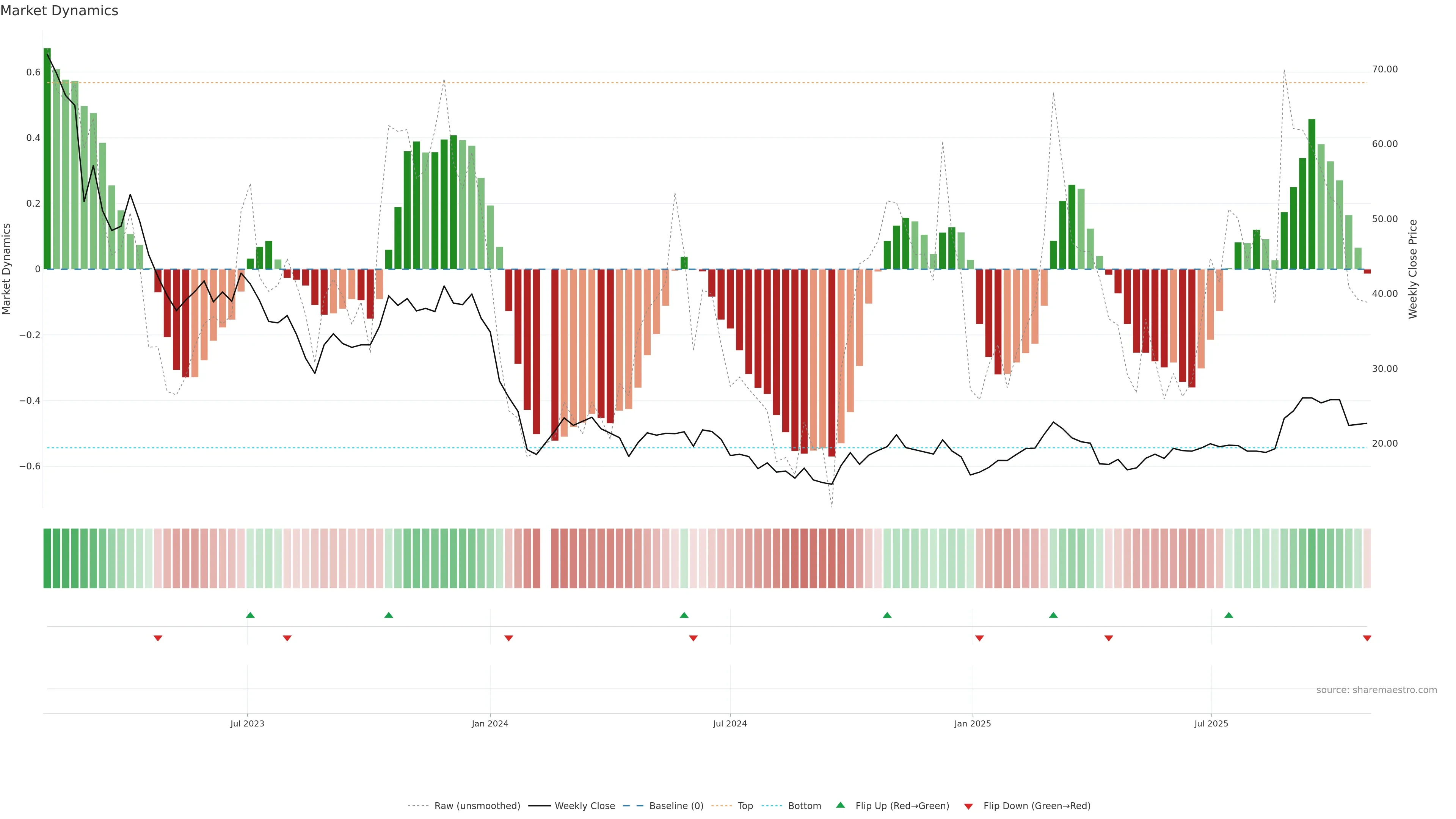Click the first dark green heat strip cell
Viewport: 1456px width, 819px height.
click(47, 558)
